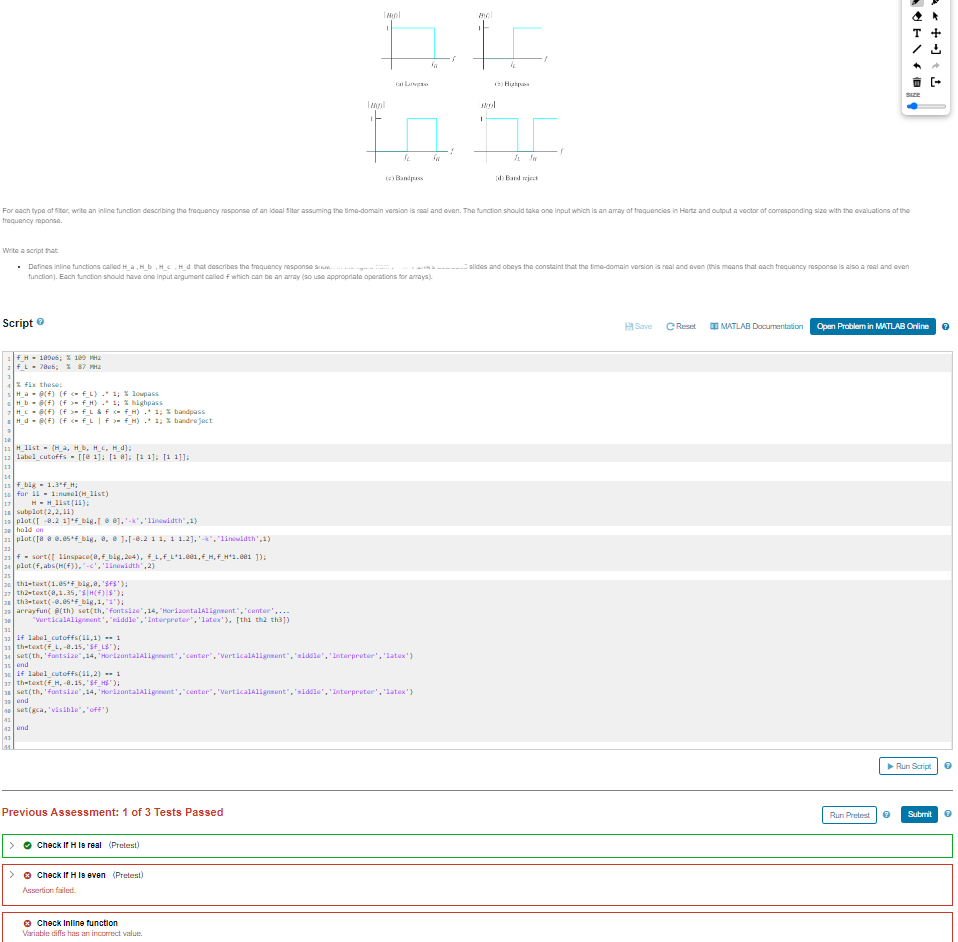Select the cursor pointer tool

tap(936, 16)
